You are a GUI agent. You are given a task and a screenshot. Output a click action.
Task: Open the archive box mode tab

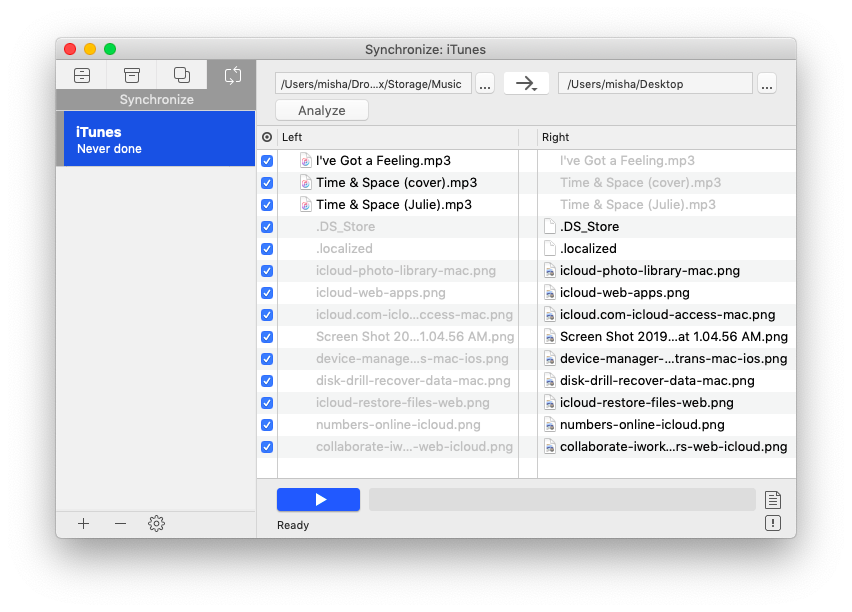(x=131, y=75)
